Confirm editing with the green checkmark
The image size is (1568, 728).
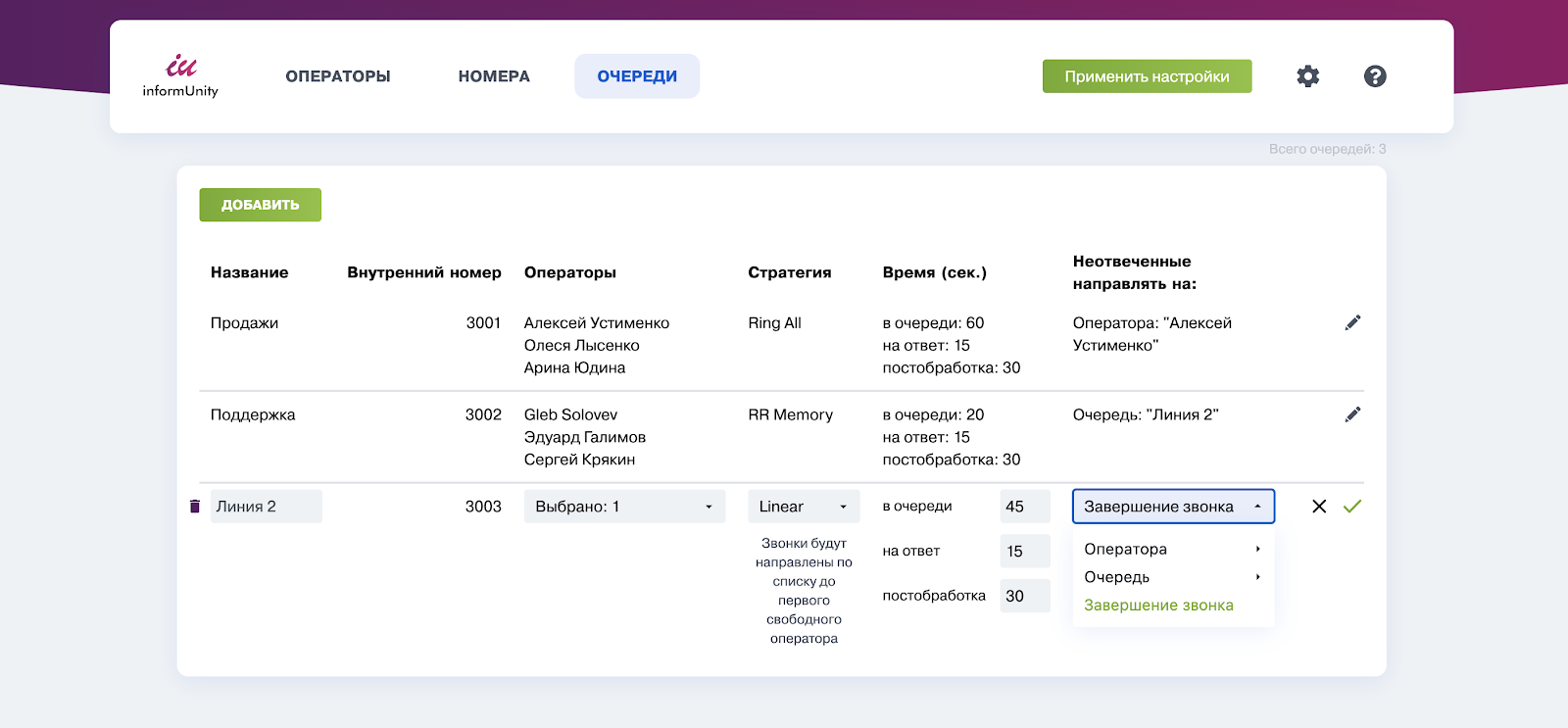point(1352,507)
